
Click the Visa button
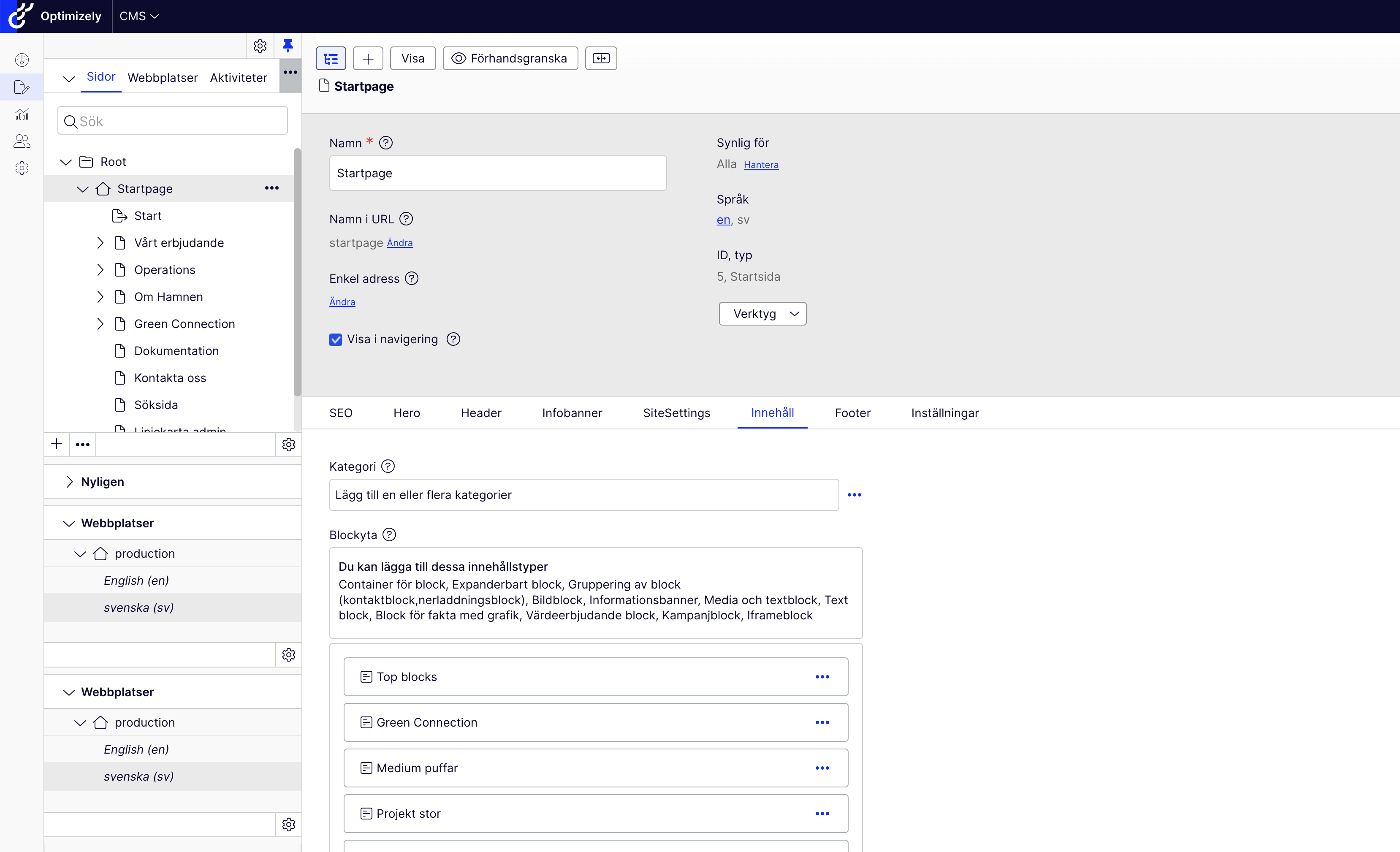[412, 59]
